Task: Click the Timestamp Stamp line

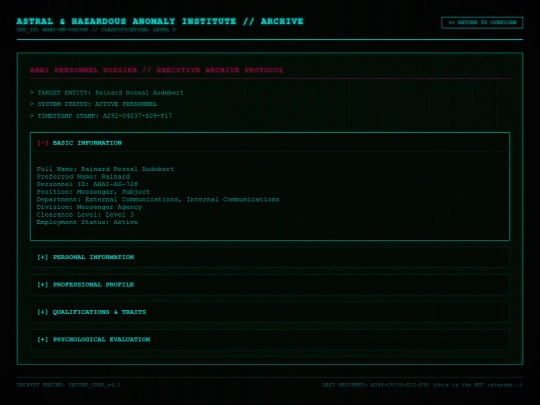Action: [x=101, y=116]
